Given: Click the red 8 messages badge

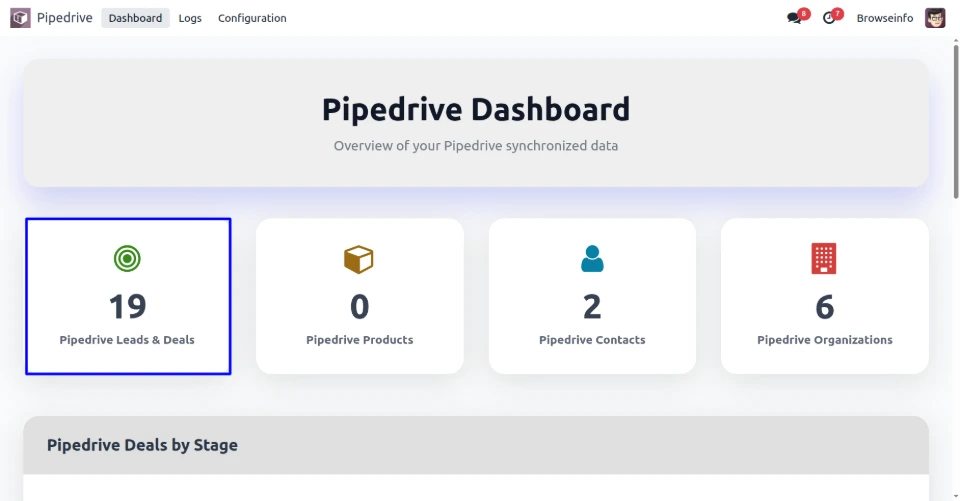Looking at the screenshot, I should point(804,13).
